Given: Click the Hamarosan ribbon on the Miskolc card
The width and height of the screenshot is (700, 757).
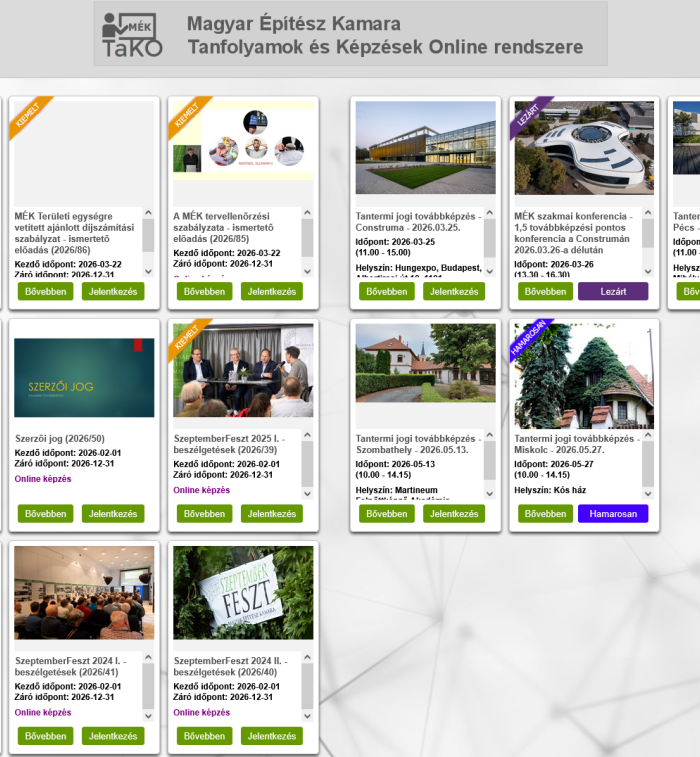Looking at the screenshot, I should tap(530, 339).
